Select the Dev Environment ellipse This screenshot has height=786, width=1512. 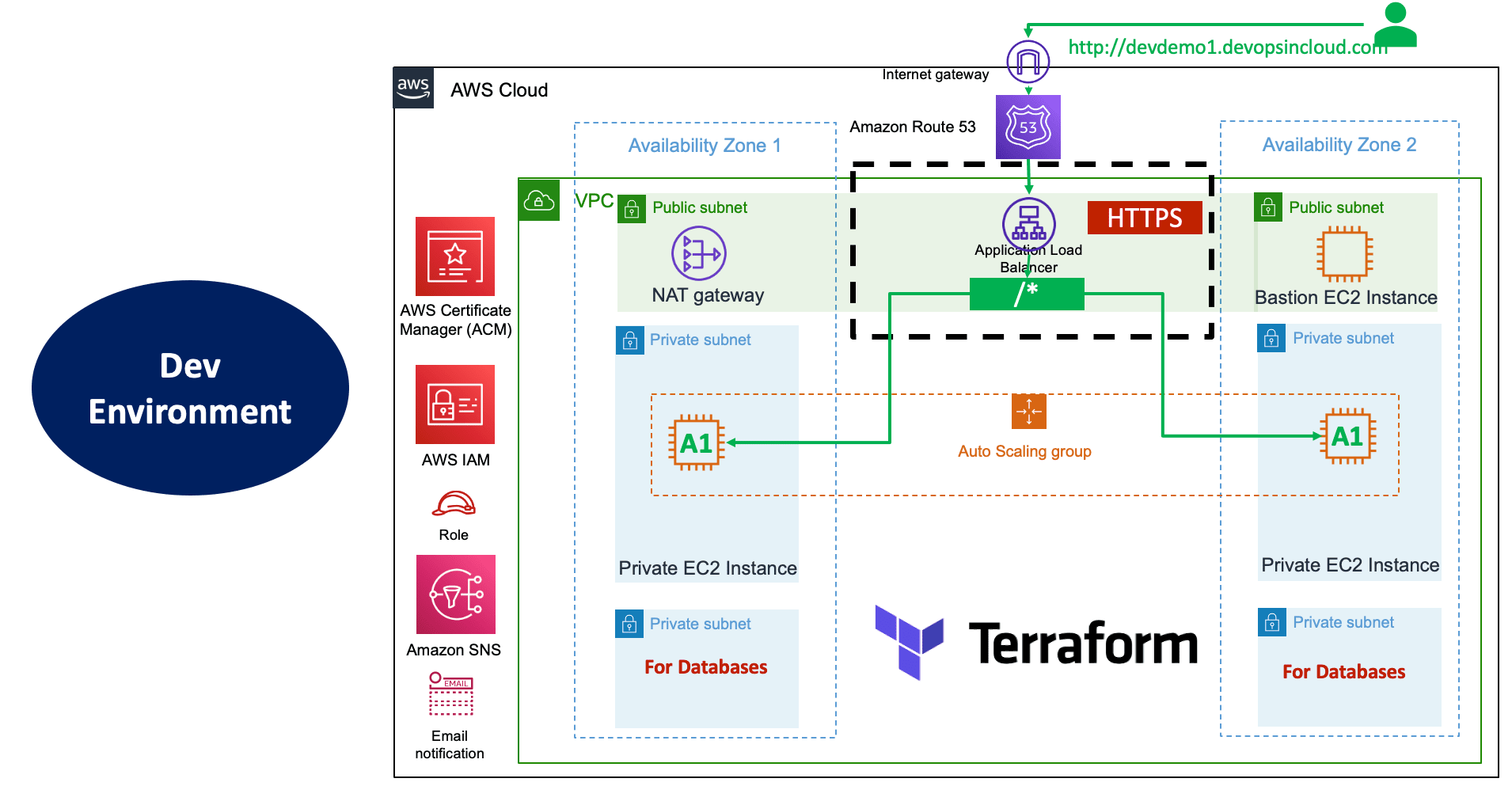(x=190, y=388)
